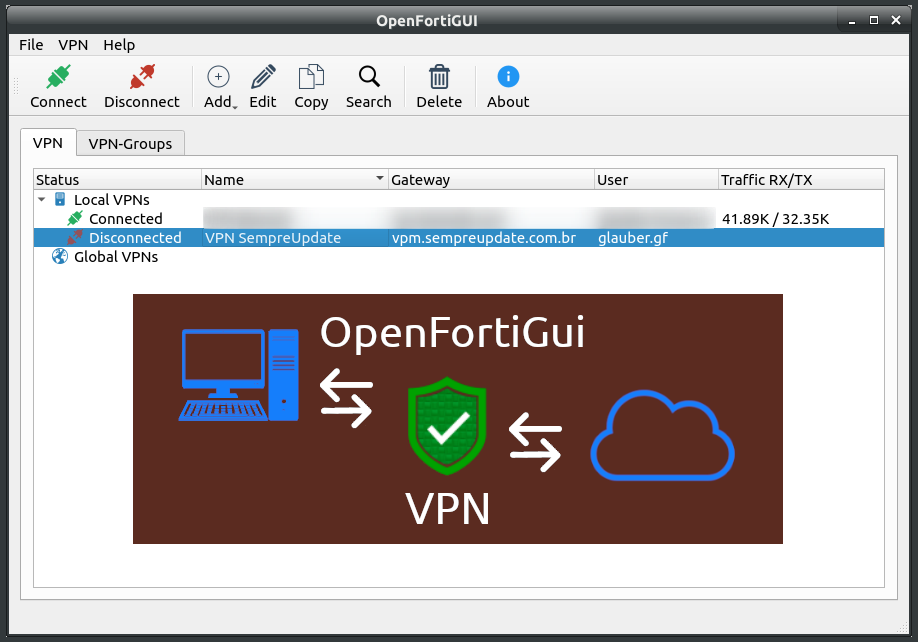The height and width of the screenshot is (642, 918).
Task: Click the Search magnifier icon
Action: [x=369, y=77]
